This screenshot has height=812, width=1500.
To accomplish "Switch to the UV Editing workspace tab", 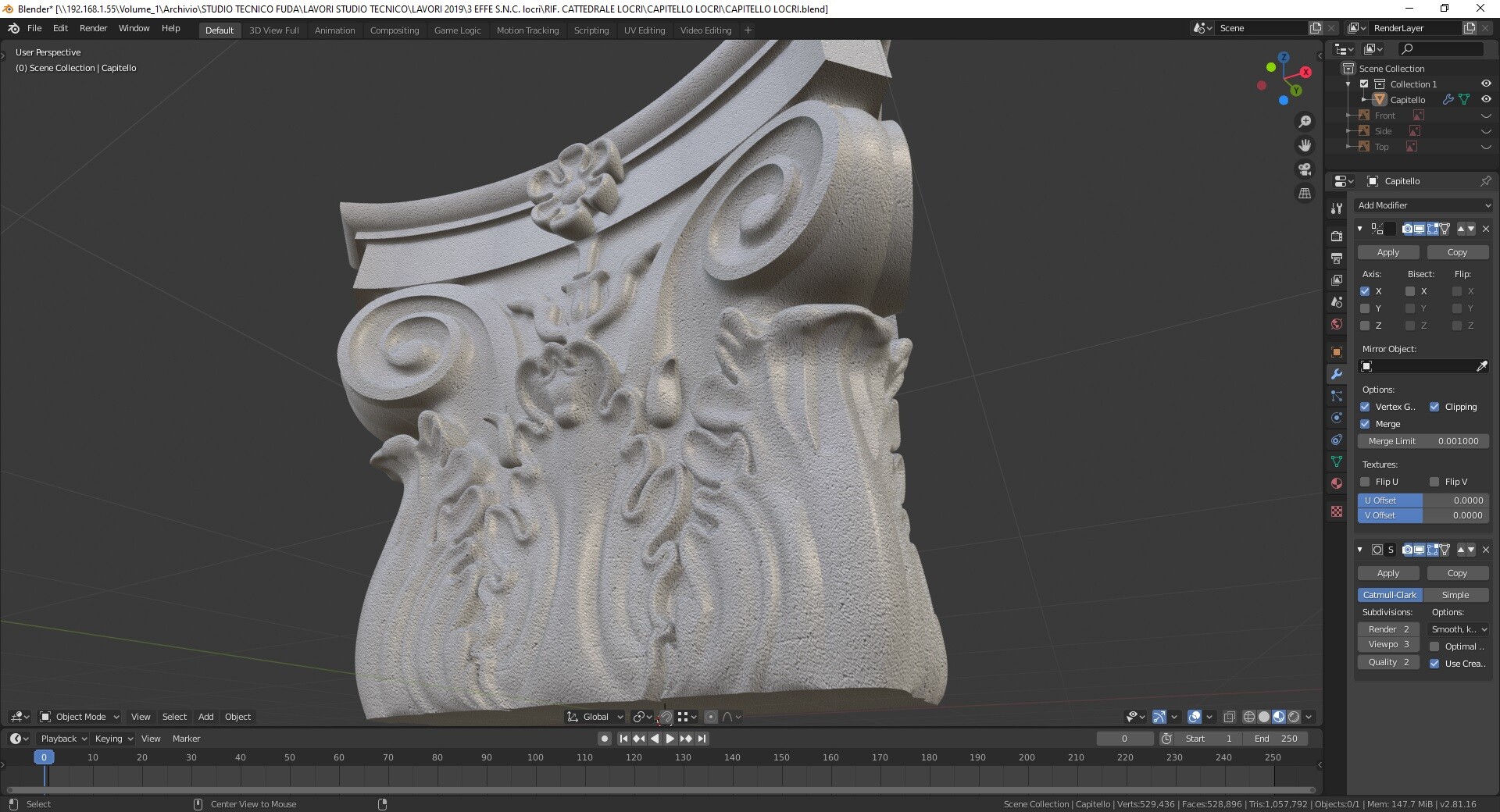I will [x=644, y=30].
